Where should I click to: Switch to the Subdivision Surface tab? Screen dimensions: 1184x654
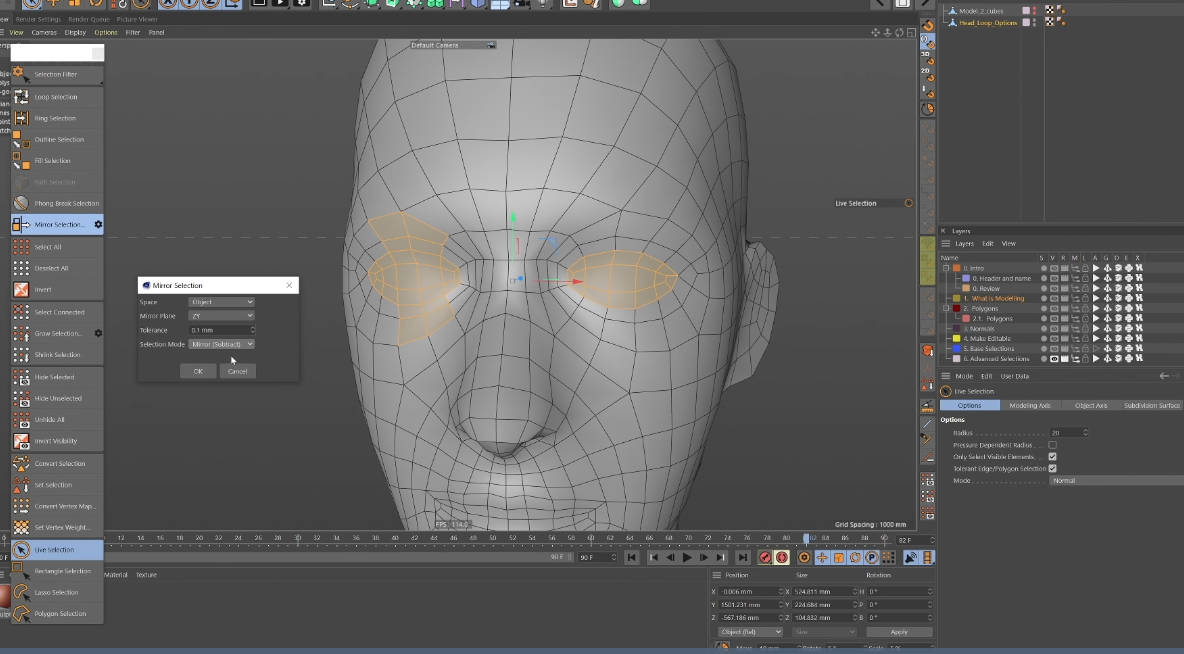coord(1152,406)
